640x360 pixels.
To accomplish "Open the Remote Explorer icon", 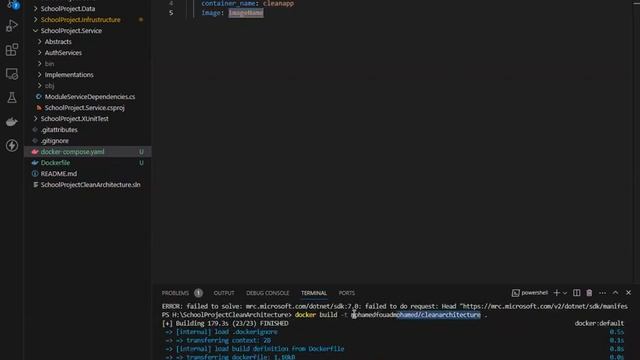I will (11, 74).
